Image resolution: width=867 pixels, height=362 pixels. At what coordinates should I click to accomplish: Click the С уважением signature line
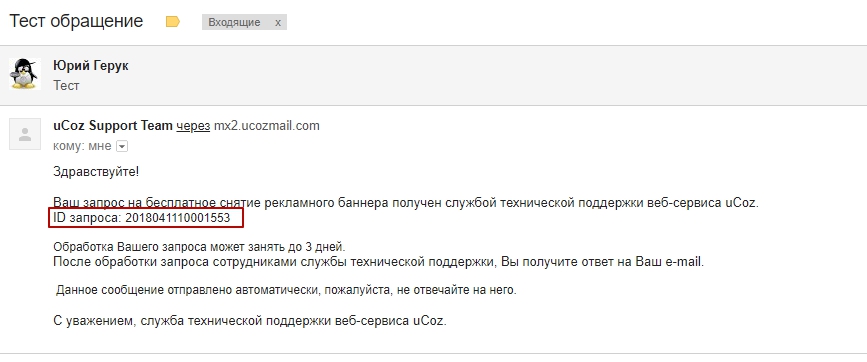pos(250,321)
